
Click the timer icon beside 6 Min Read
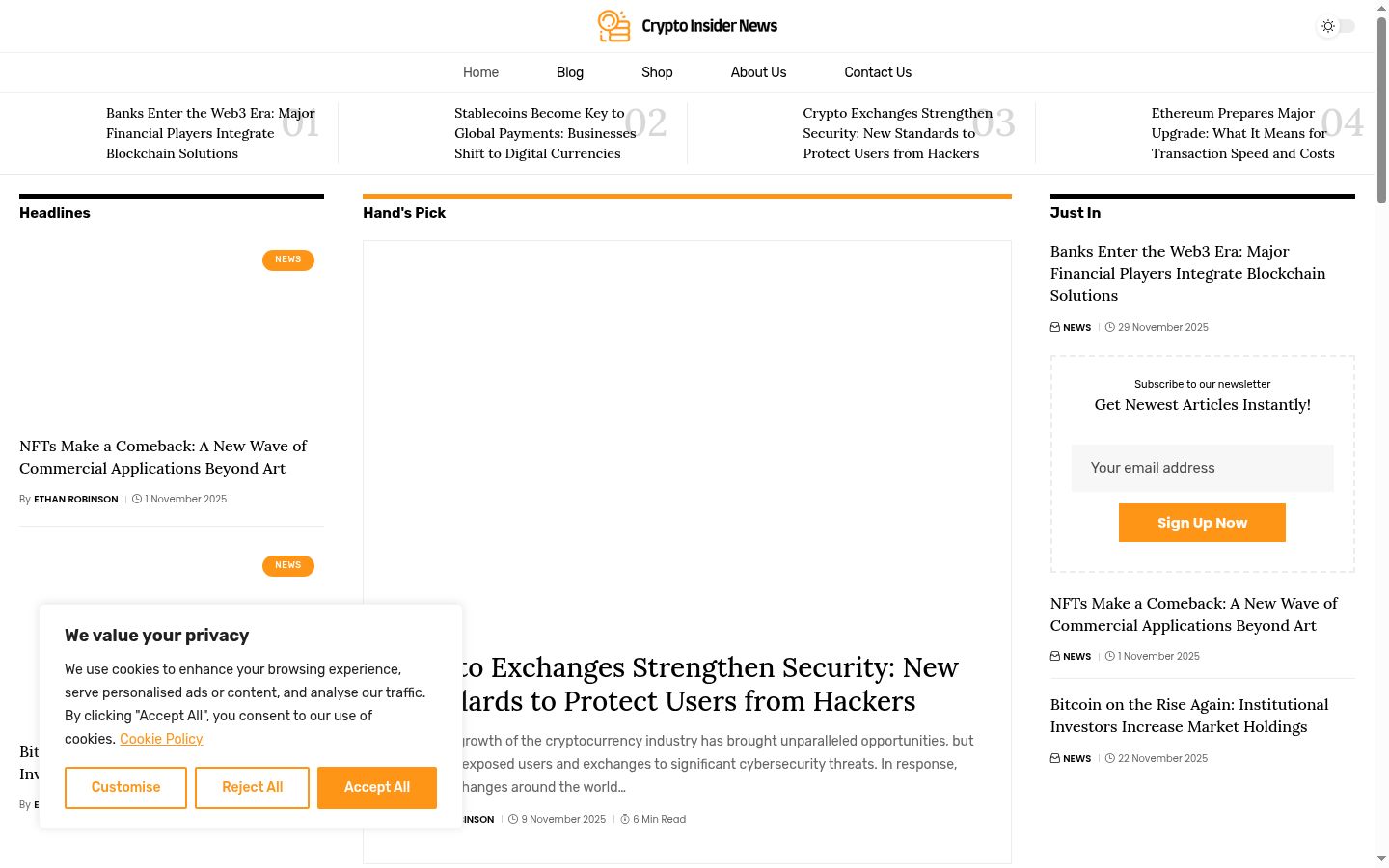[625, 820]
